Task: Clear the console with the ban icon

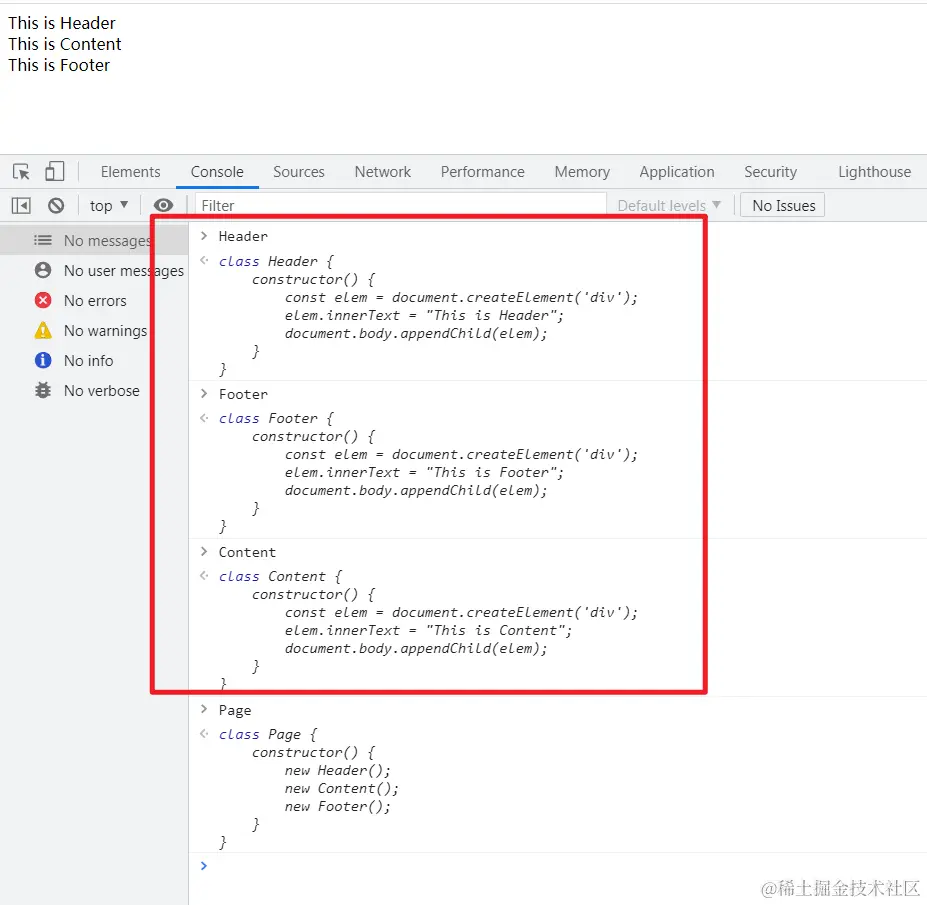Action: (56, 206)
